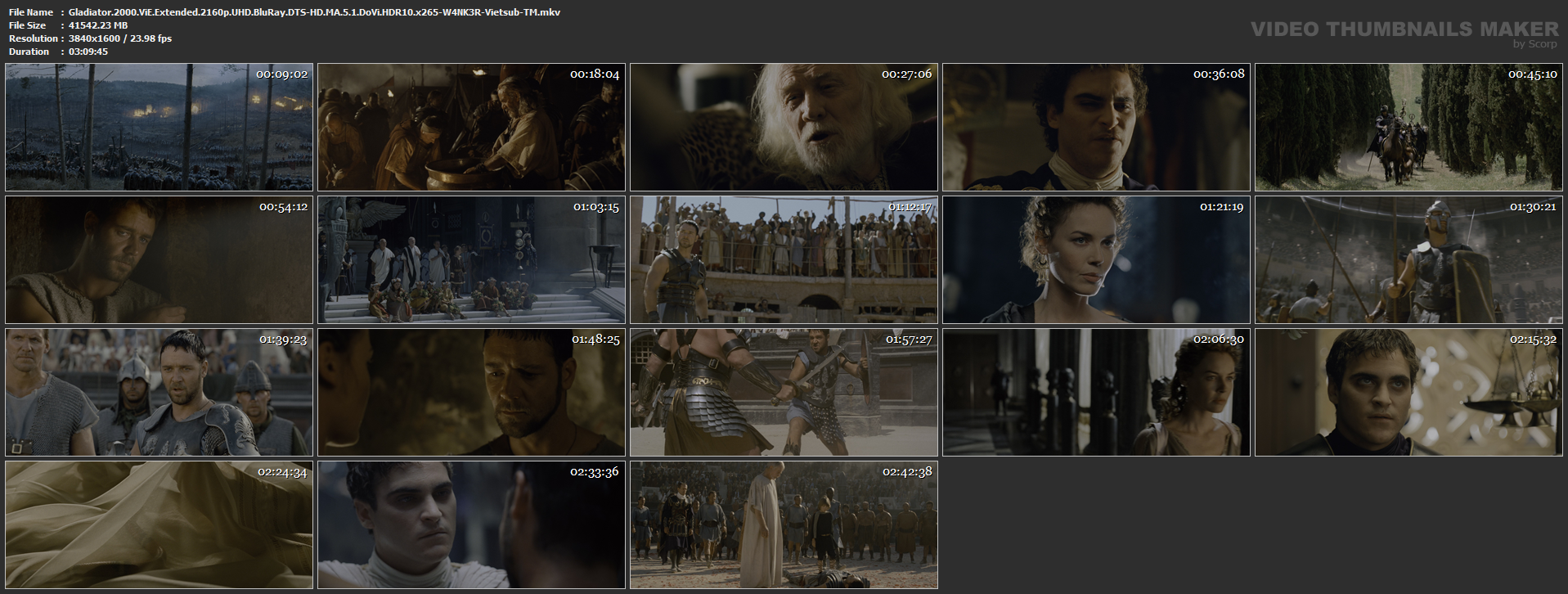Select the thumbnail stamped 02:06:30
The image size is (1568, 594).
[1097, 392]
